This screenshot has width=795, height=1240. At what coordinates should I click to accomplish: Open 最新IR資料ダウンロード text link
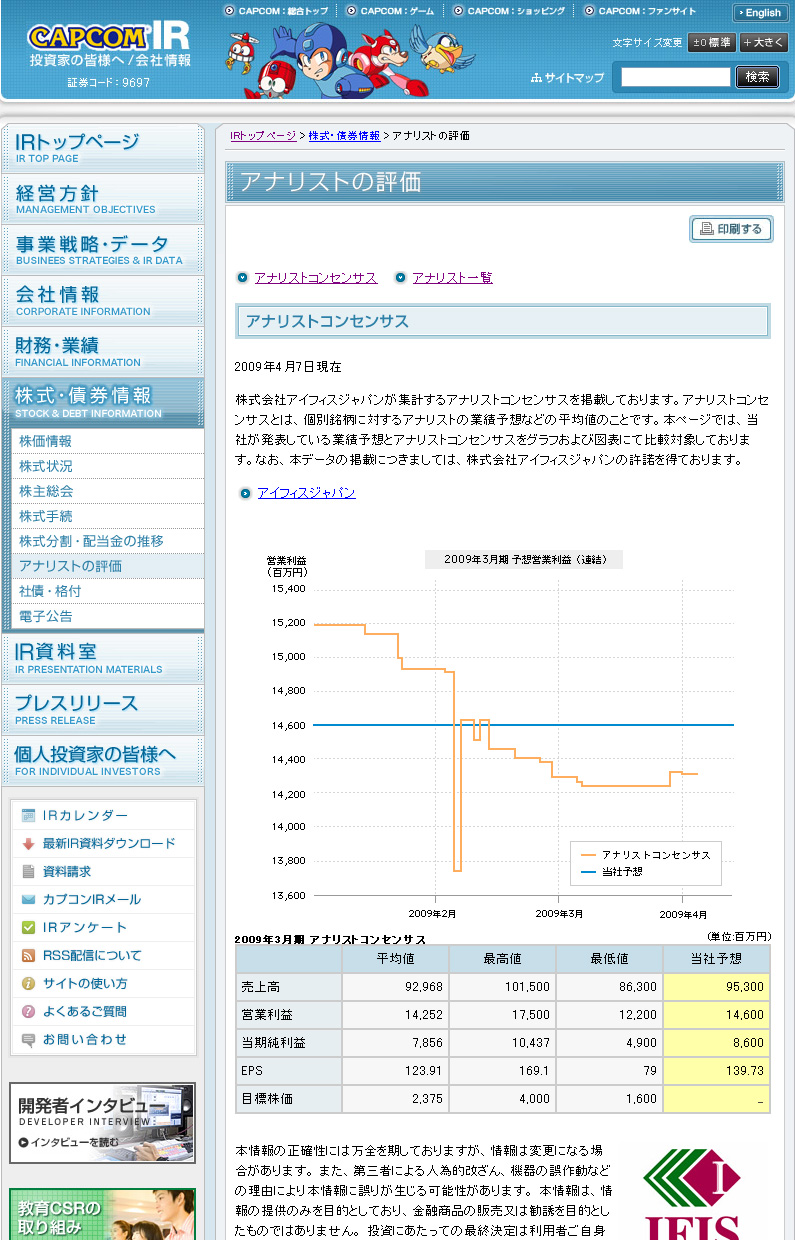click(x=109, y=844)
